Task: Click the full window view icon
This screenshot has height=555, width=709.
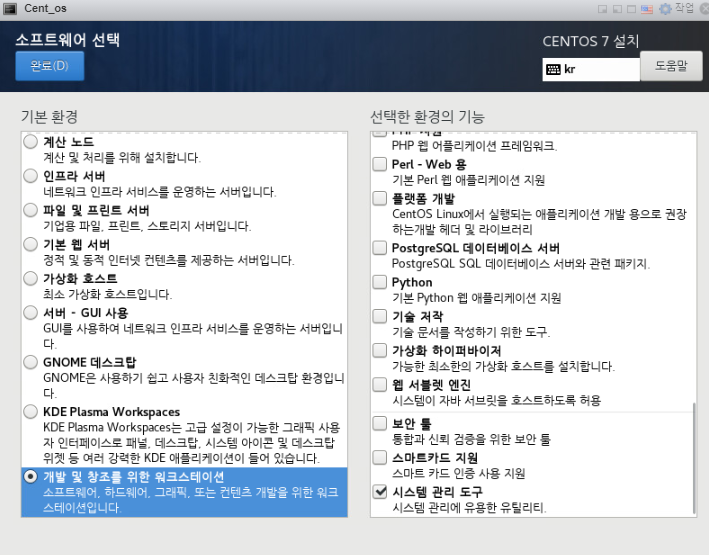Action: click(632, 9)
